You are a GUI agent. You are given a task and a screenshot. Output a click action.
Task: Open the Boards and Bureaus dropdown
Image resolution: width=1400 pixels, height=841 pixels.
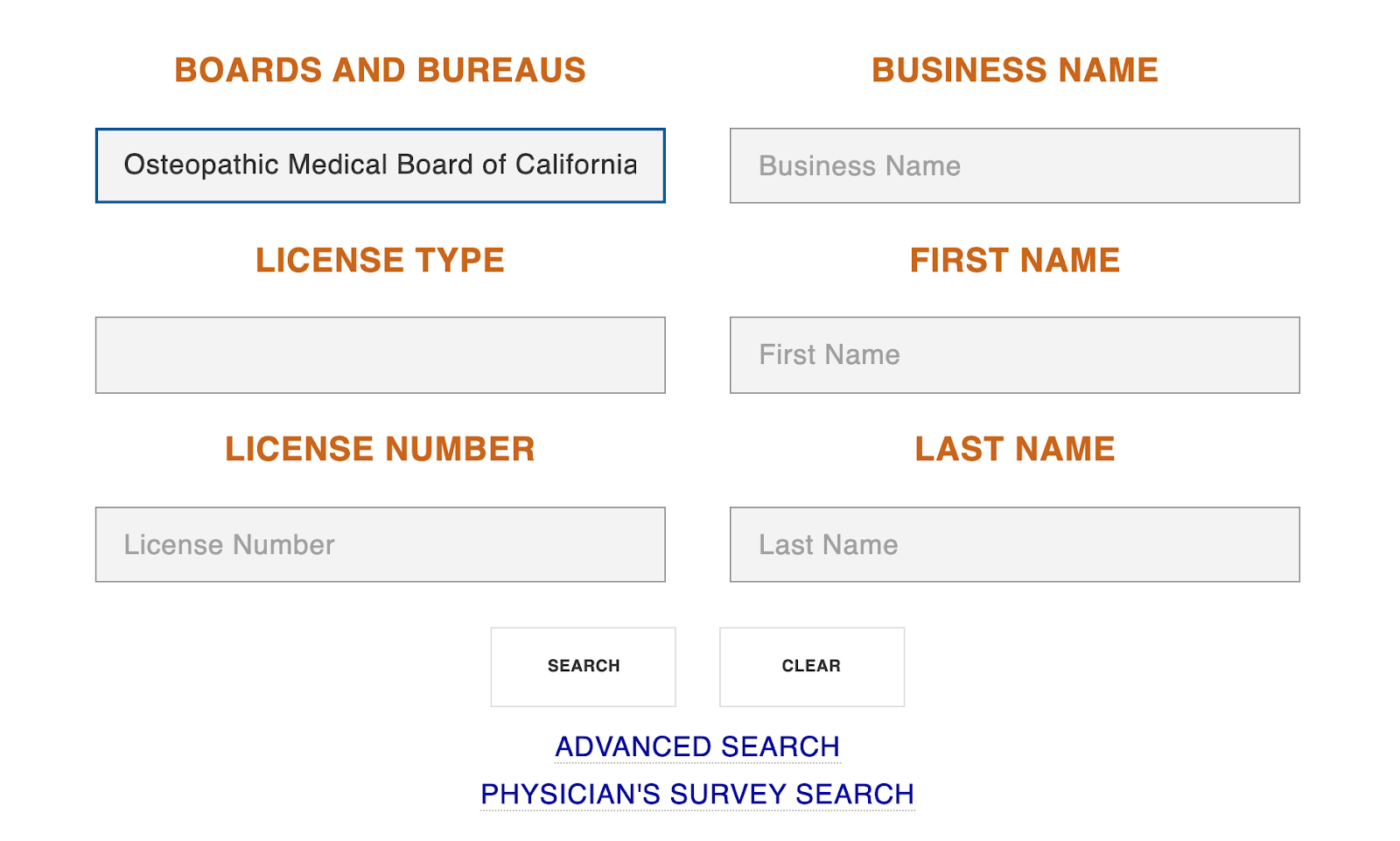(x=380, y=165)
